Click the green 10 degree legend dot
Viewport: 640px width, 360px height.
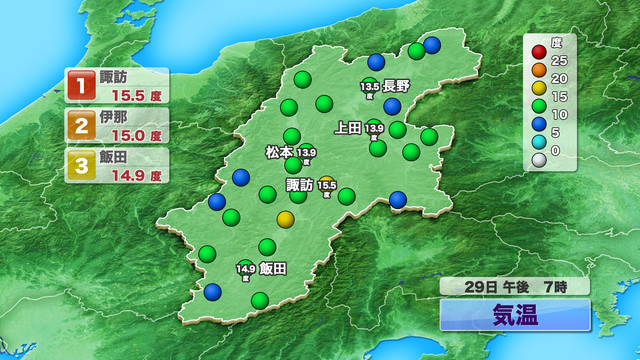pos(539,106)
